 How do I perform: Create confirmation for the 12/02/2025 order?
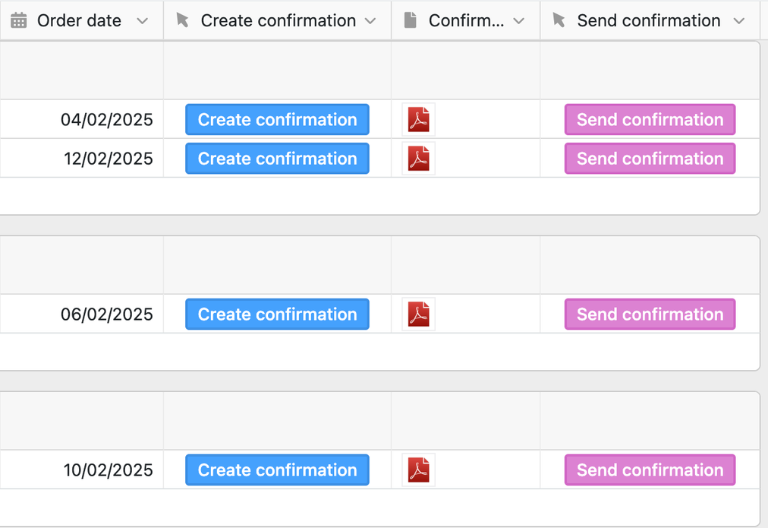[277, 159]
